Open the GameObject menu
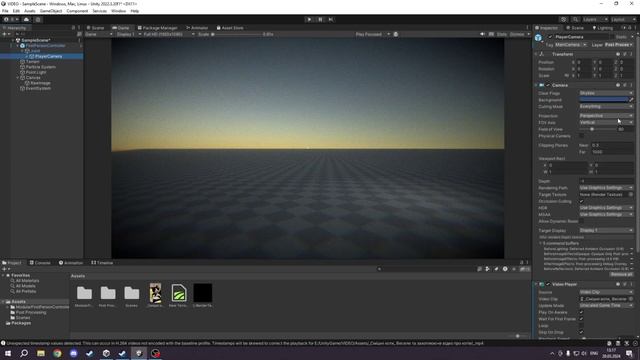The width and height of the screenshot is (640, 360). (51, 11)
